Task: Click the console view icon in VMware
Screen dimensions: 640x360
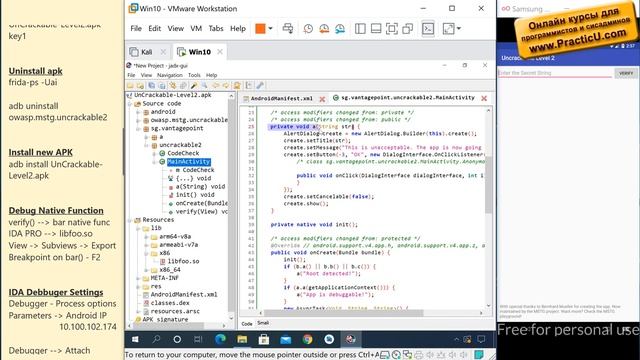Action: [x=428, y=29]
